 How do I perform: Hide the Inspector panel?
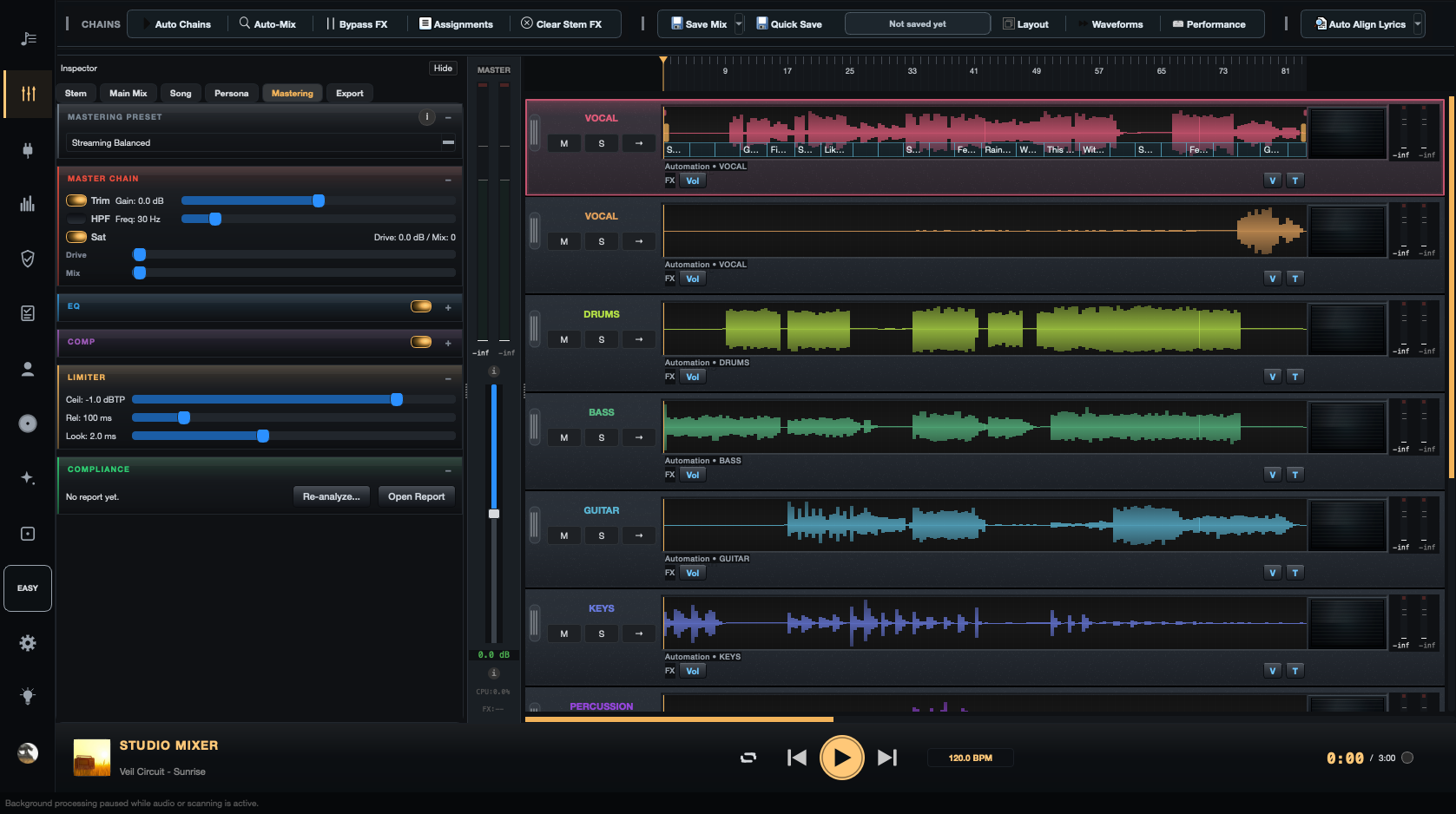click(443, 68)
